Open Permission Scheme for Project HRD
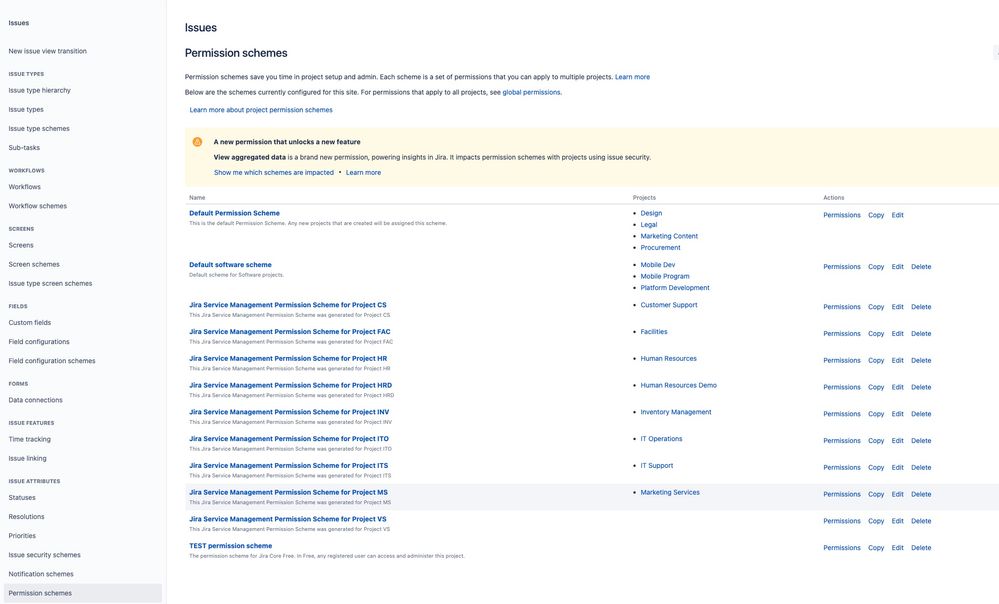Viewport: 999px width, 604px height. 291,385
